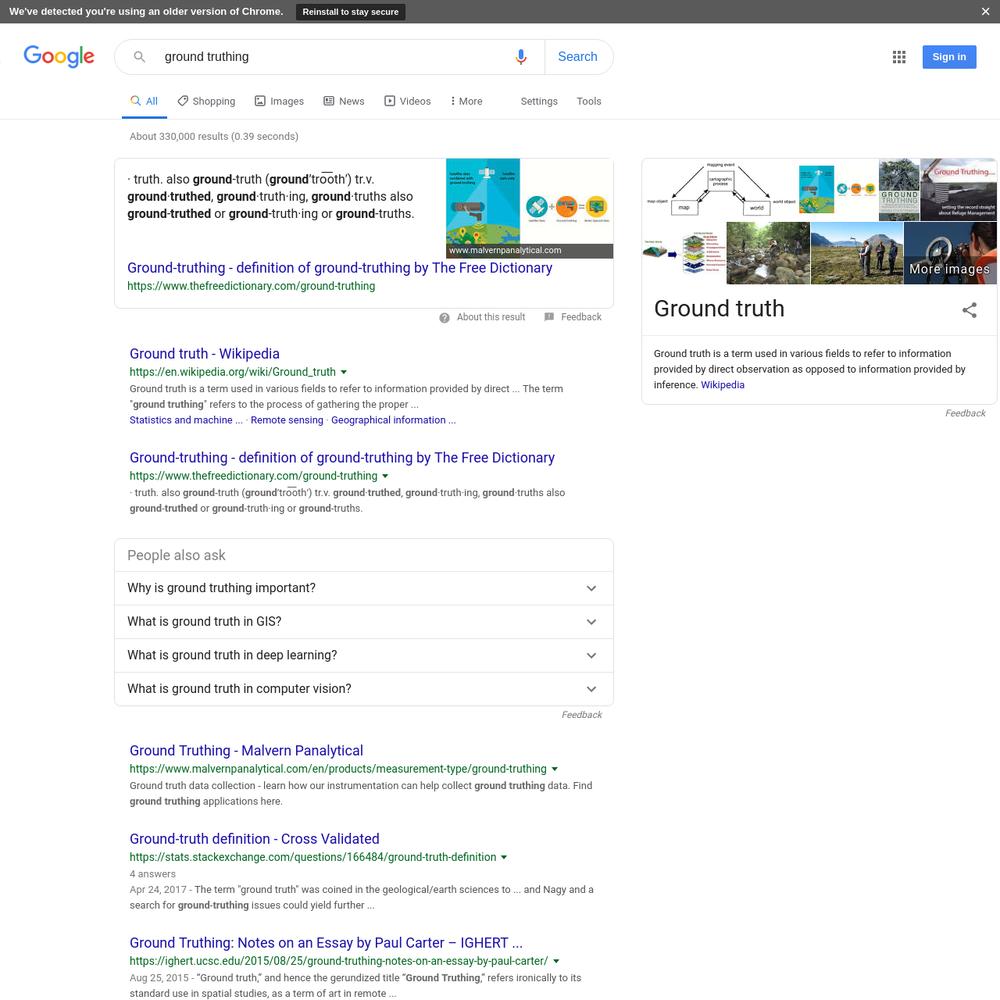The height and width of the screenshot is (1000, 1000).
Task: Open the More search categories menu
Action: [466, 101]
